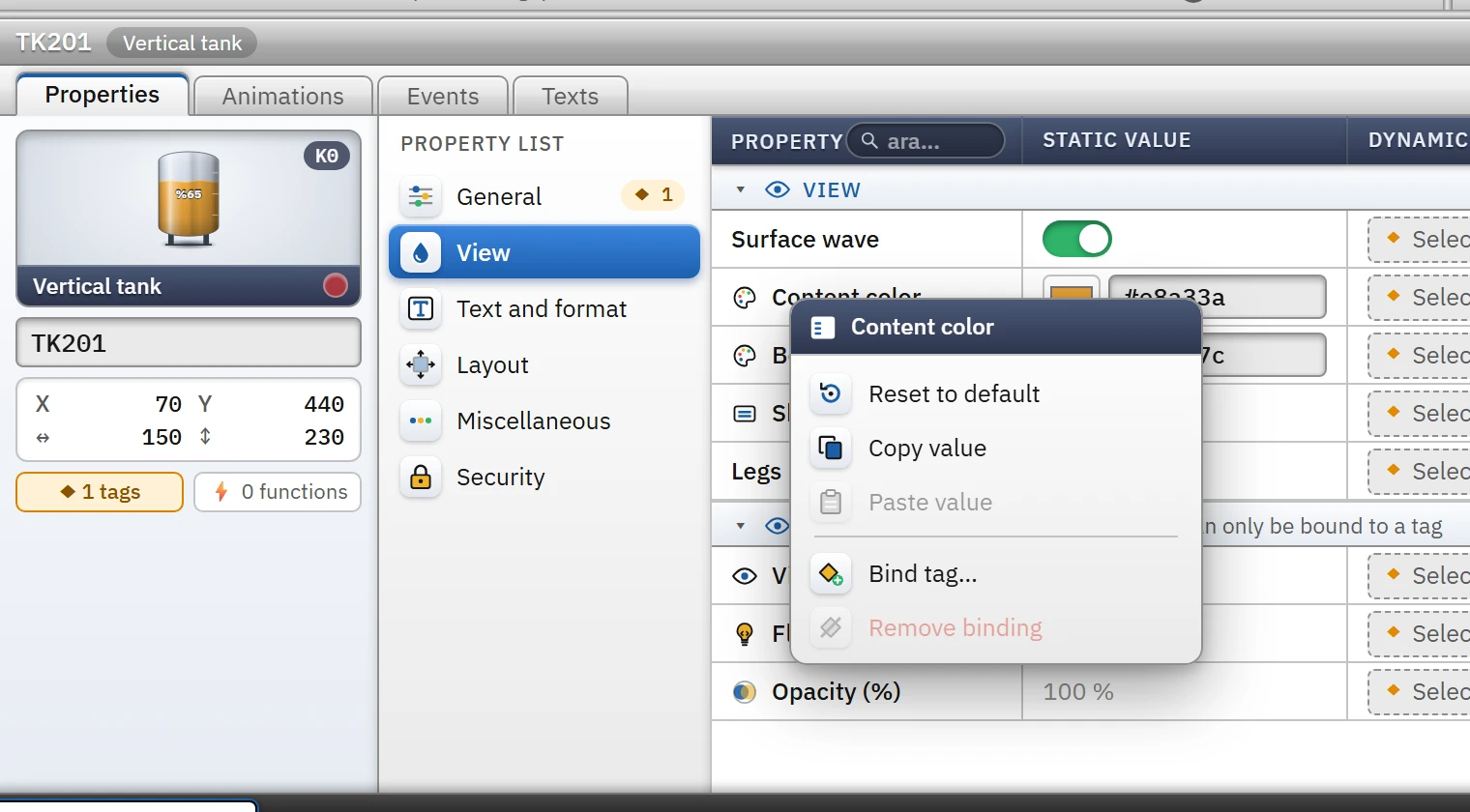Image resolution: width=1470 pixels, height=812 pixels.
Task: Click the palette icon beside Content color
Action: [x=745, y=298]
